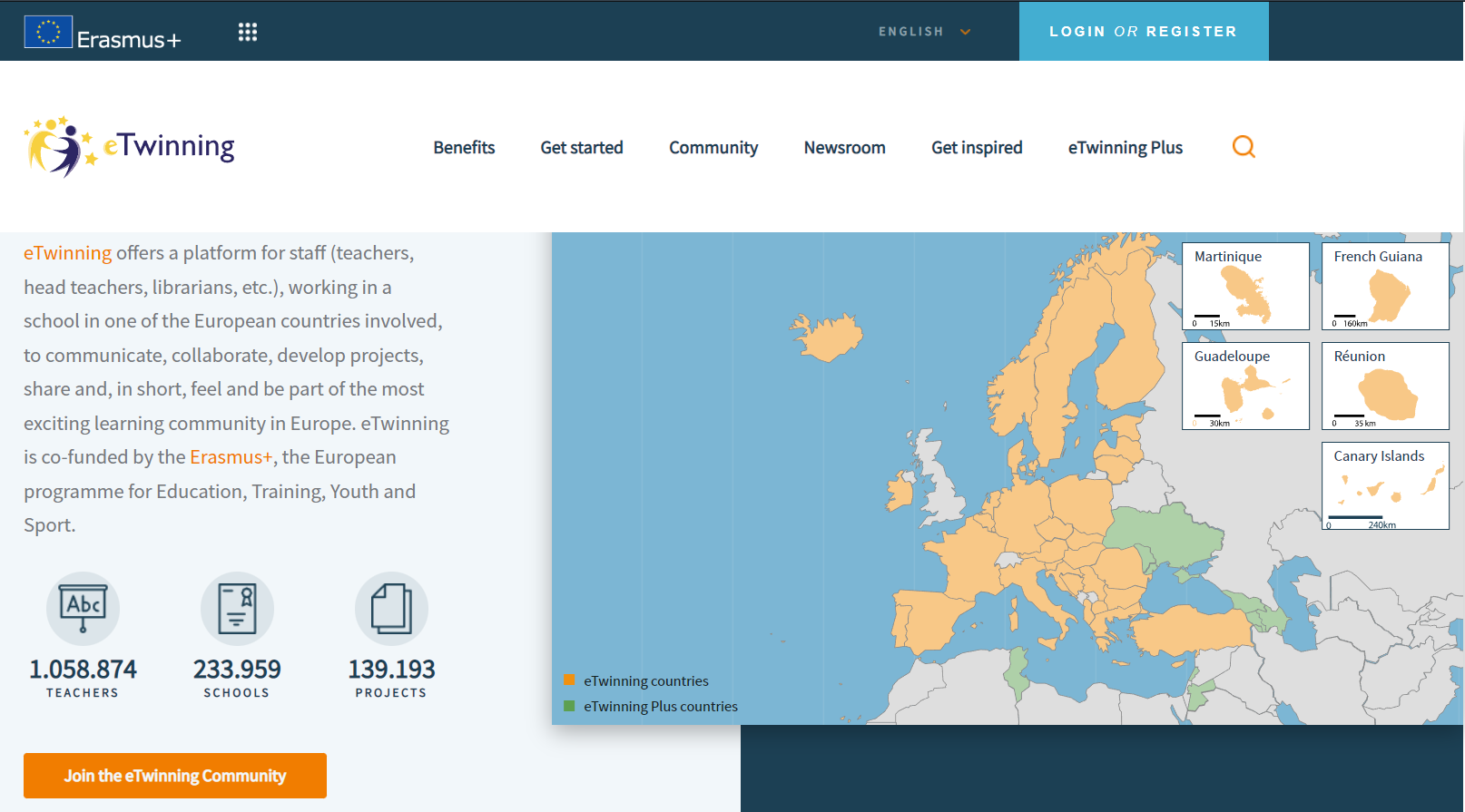Click Join the eTwinning Community button
The height and width of the screenshot is (812, 1465).
[175, 776]
